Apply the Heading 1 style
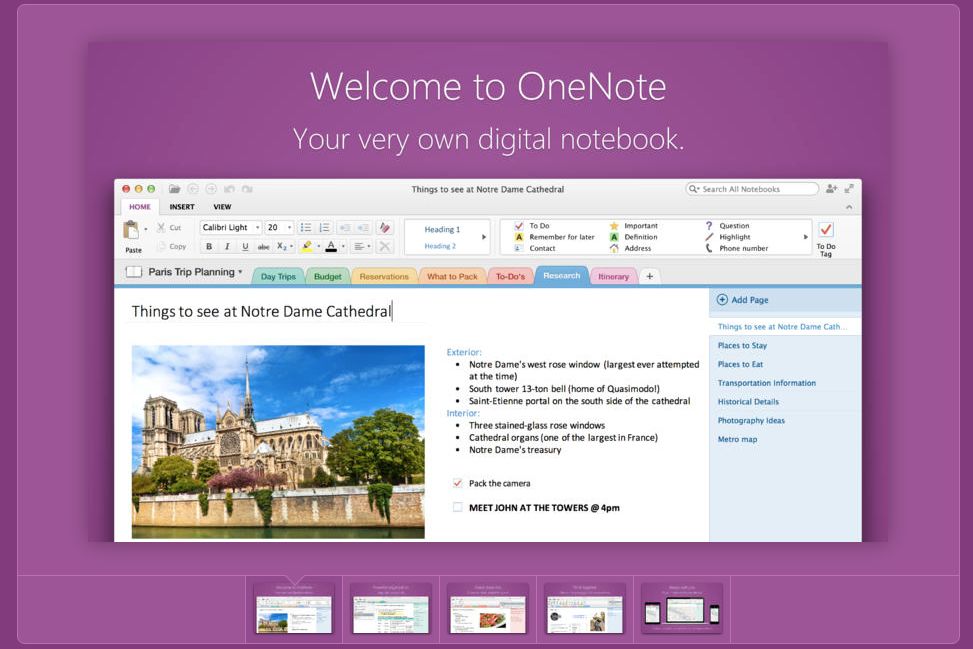This screenshot has width=973, height=649. 442,230
